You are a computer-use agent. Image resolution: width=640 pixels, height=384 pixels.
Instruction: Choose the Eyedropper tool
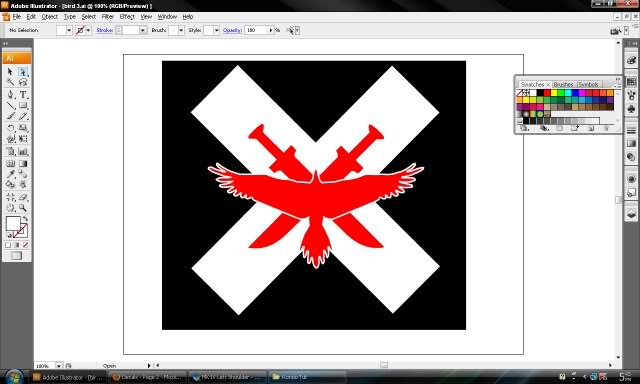(x=10, y=174)
